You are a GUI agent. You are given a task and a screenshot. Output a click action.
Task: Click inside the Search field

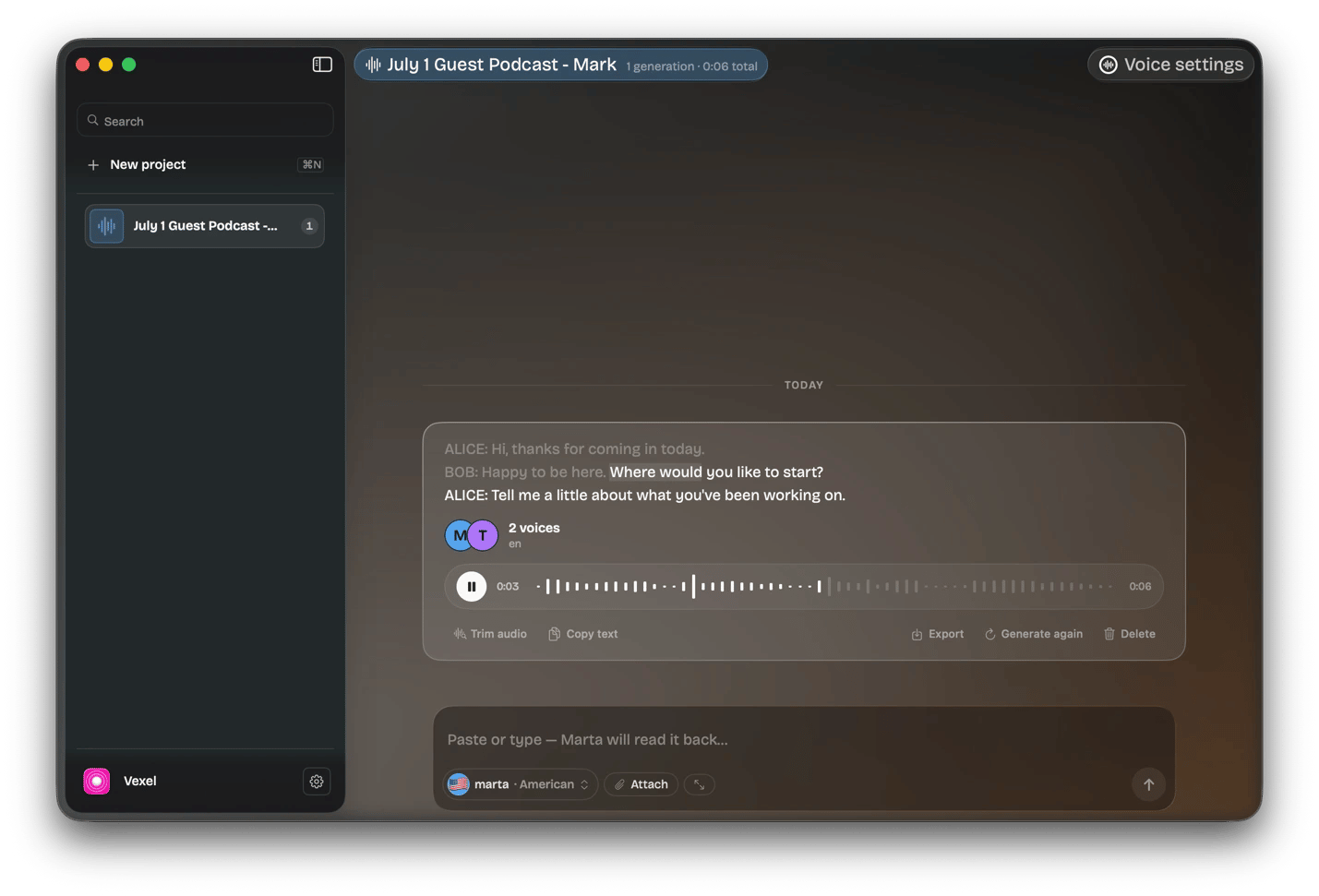click(x=205, y=121)
